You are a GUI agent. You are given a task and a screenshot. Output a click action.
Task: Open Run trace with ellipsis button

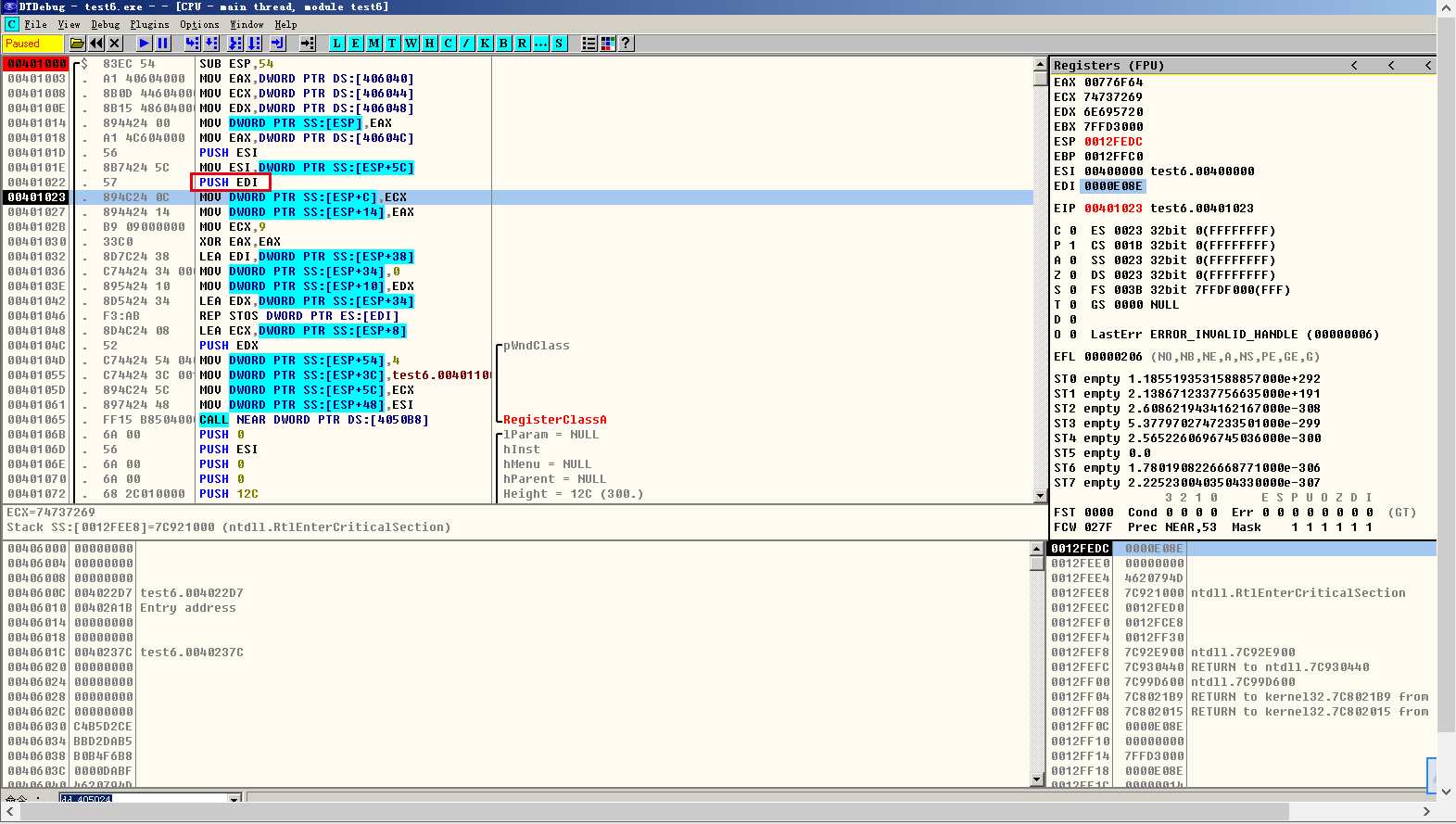[540, 43]
